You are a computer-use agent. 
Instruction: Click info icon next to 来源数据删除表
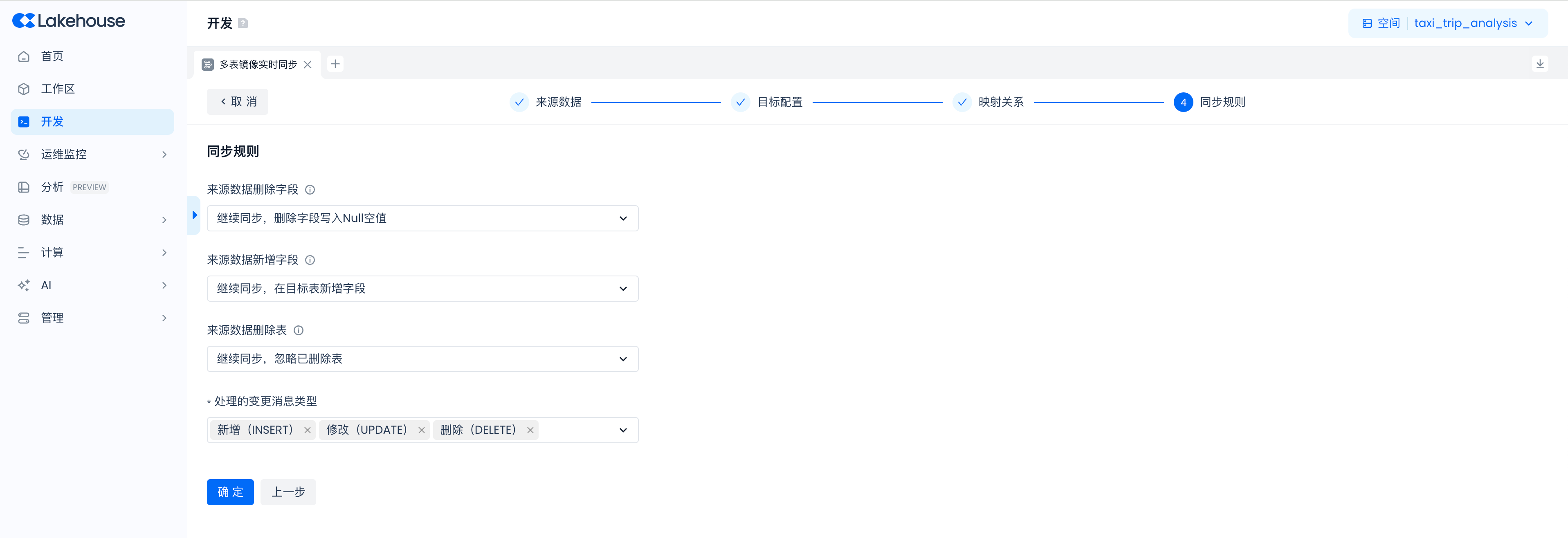298,330
